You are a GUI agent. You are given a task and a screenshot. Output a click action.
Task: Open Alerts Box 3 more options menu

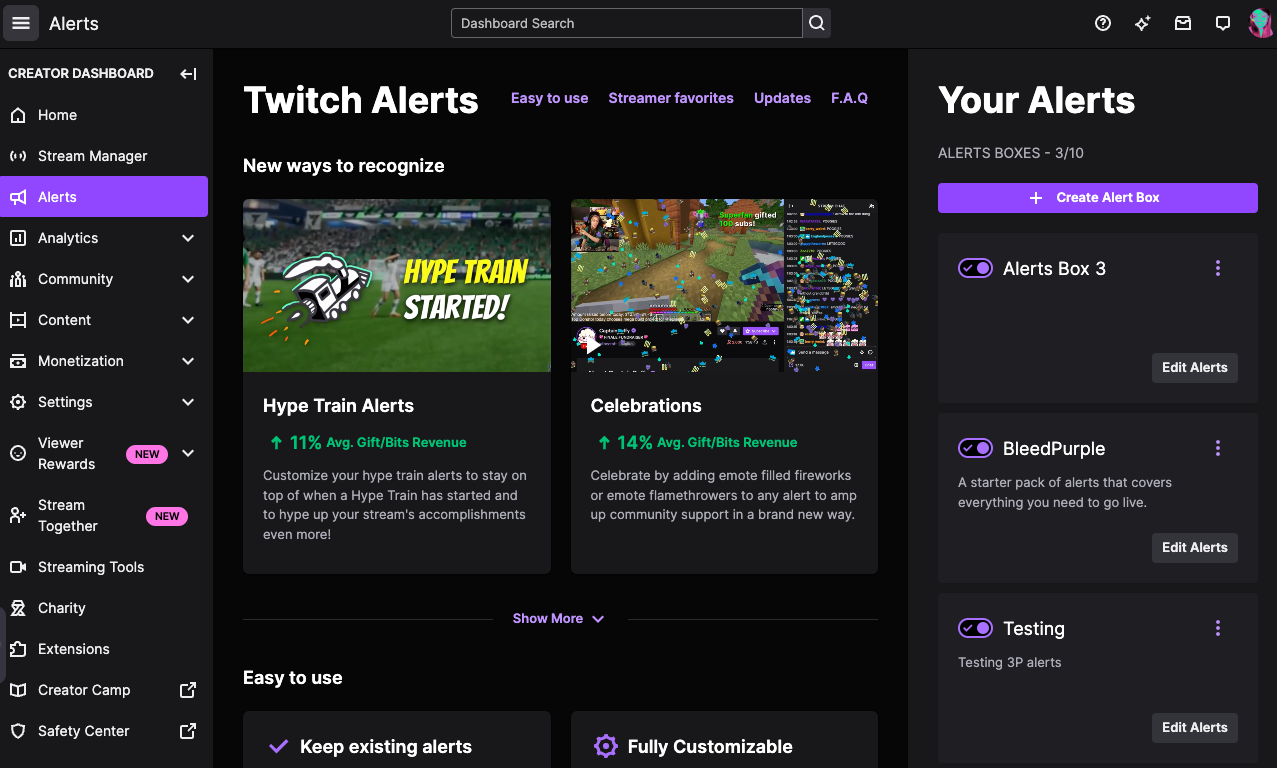point(1218,268)
